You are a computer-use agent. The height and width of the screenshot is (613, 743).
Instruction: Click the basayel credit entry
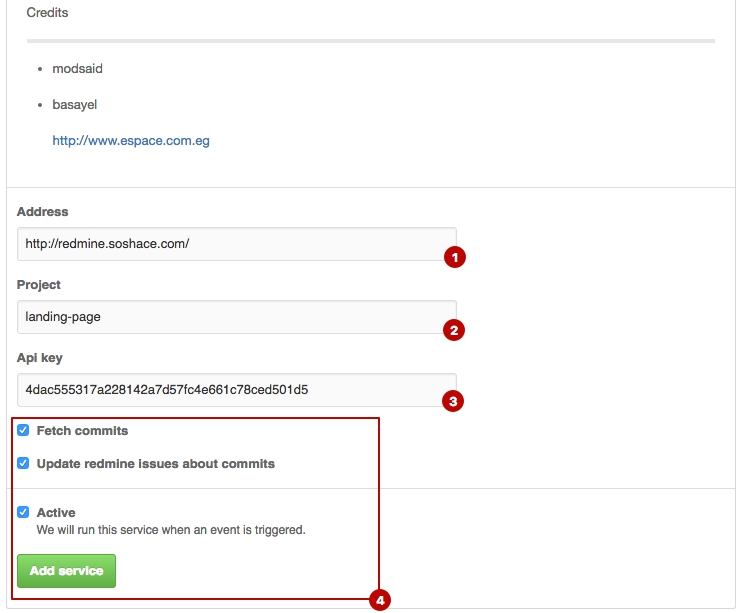[x=74, y=105]
